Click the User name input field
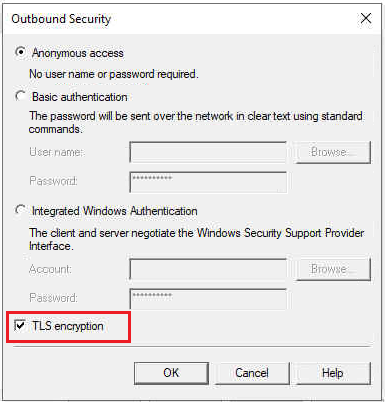This screenshot has width=385, height=402. (208, 152)
